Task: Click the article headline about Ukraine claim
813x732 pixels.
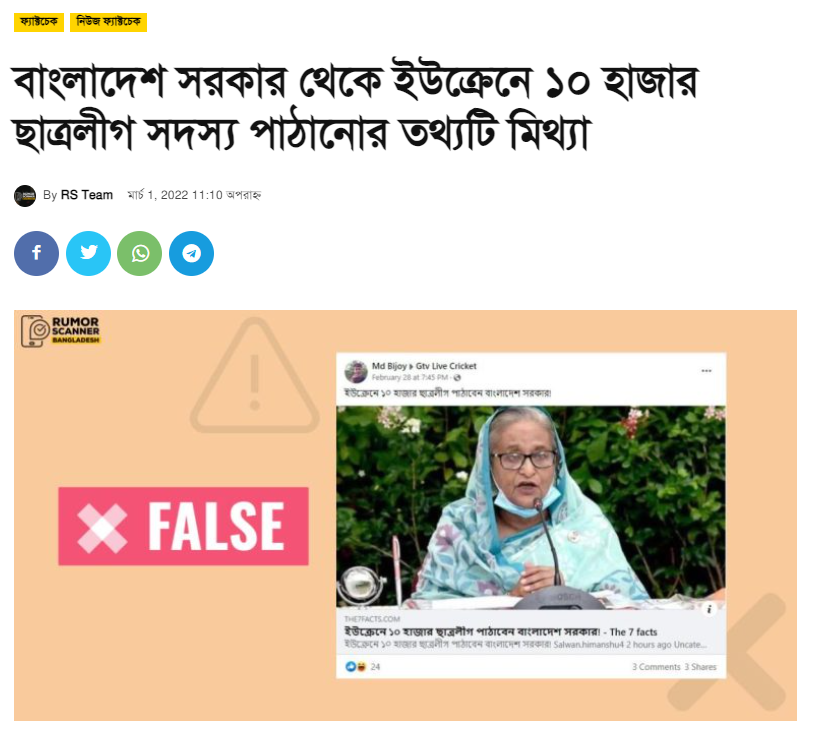Action: pyautogui.click(x=356, y=106)
